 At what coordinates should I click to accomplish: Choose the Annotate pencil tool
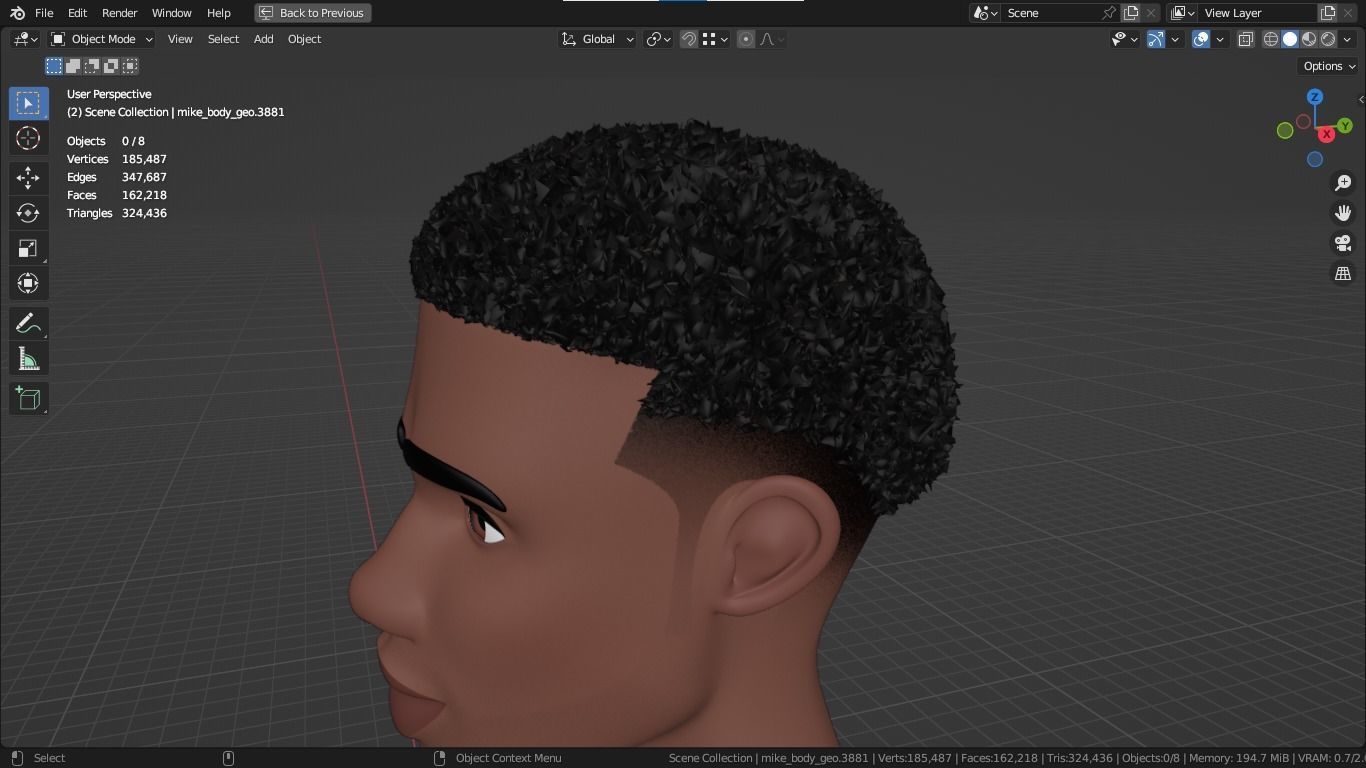click(28, 324)
